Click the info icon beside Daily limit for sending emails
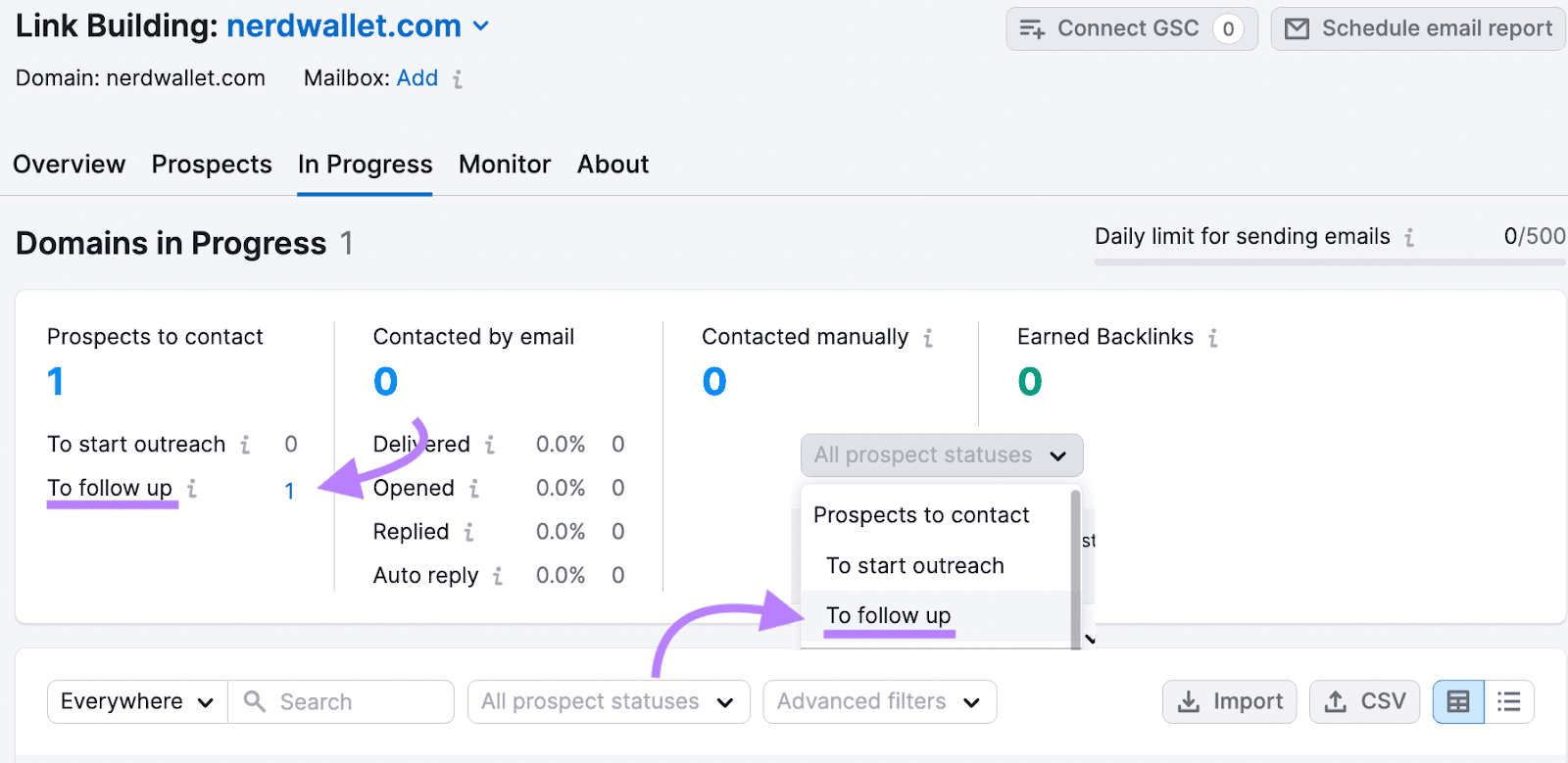Image resolution: width=1568 pixels, height=763 pixels. (x=1409, y=237)
